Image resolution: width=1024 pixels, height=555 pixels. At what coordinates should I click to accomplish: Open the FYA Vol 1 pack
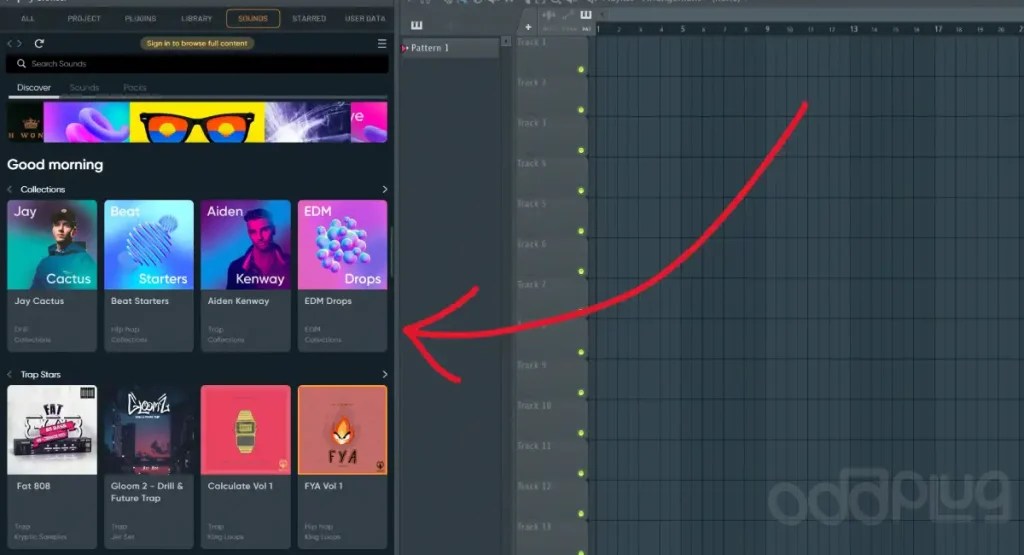point(342,467)
